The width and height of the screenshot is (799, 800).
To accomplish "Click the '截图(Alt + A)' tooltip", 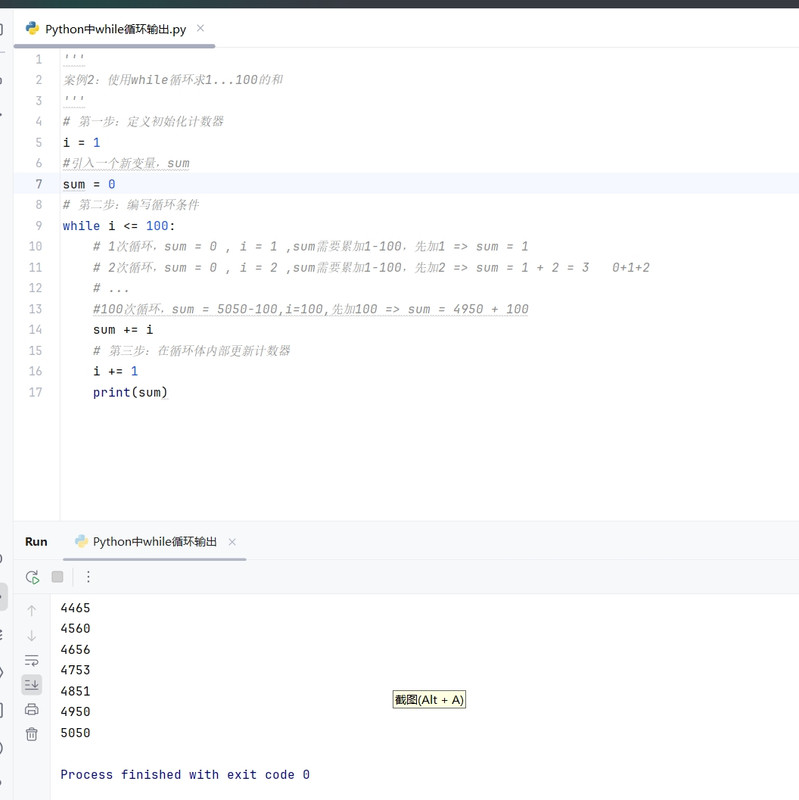I will point(429,699).
